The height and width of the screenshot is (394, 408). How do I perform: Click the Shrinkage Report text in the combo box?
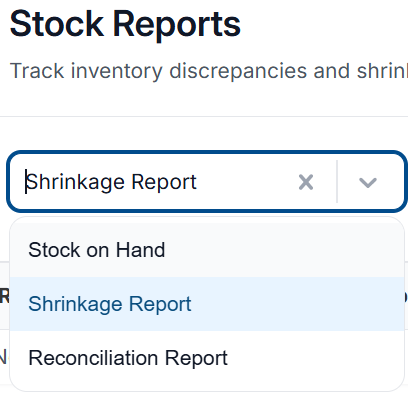pos(111,182)
